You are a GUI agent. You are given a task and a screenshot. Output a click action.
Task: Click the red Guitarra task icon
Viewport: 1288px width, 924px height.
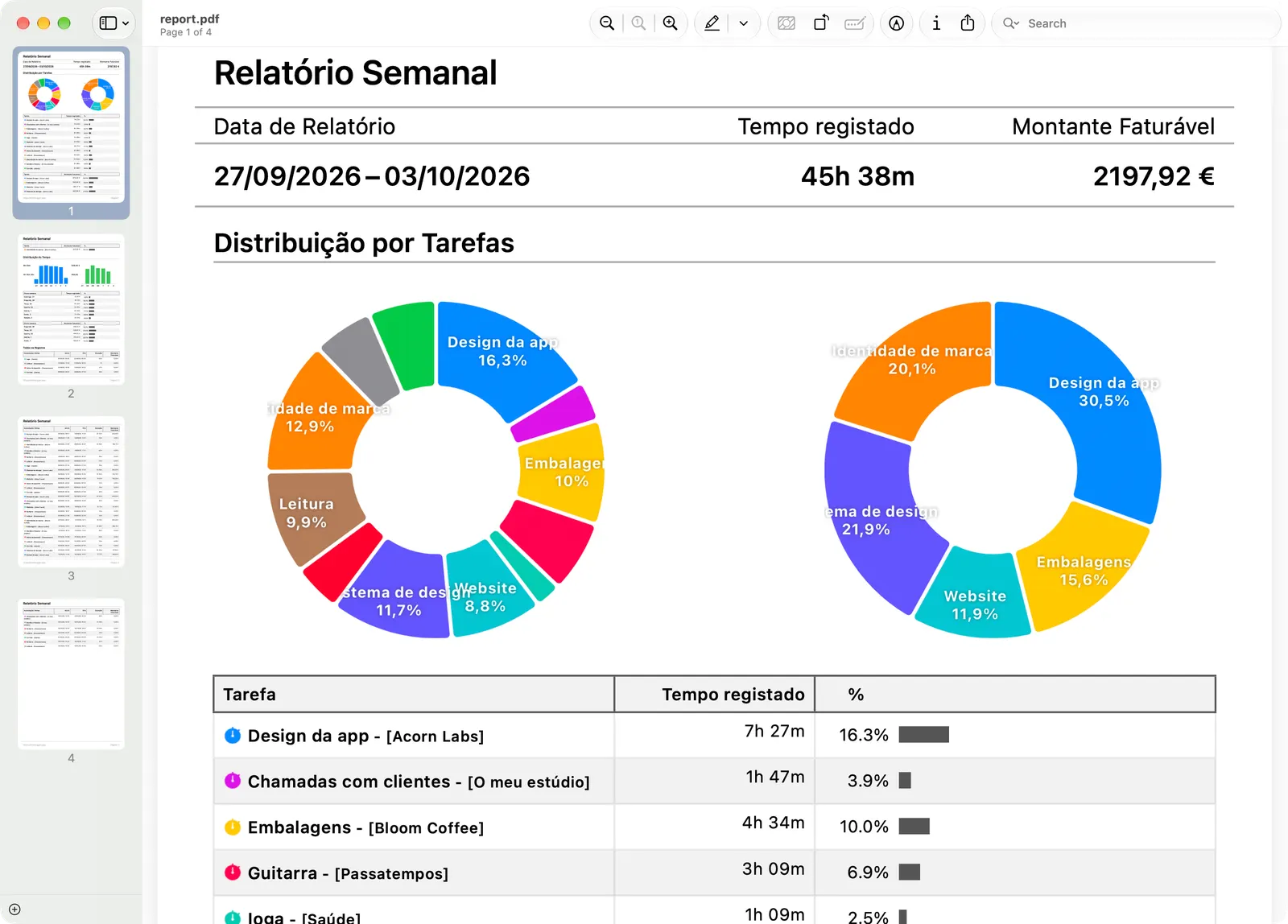(x=233, y=872)
